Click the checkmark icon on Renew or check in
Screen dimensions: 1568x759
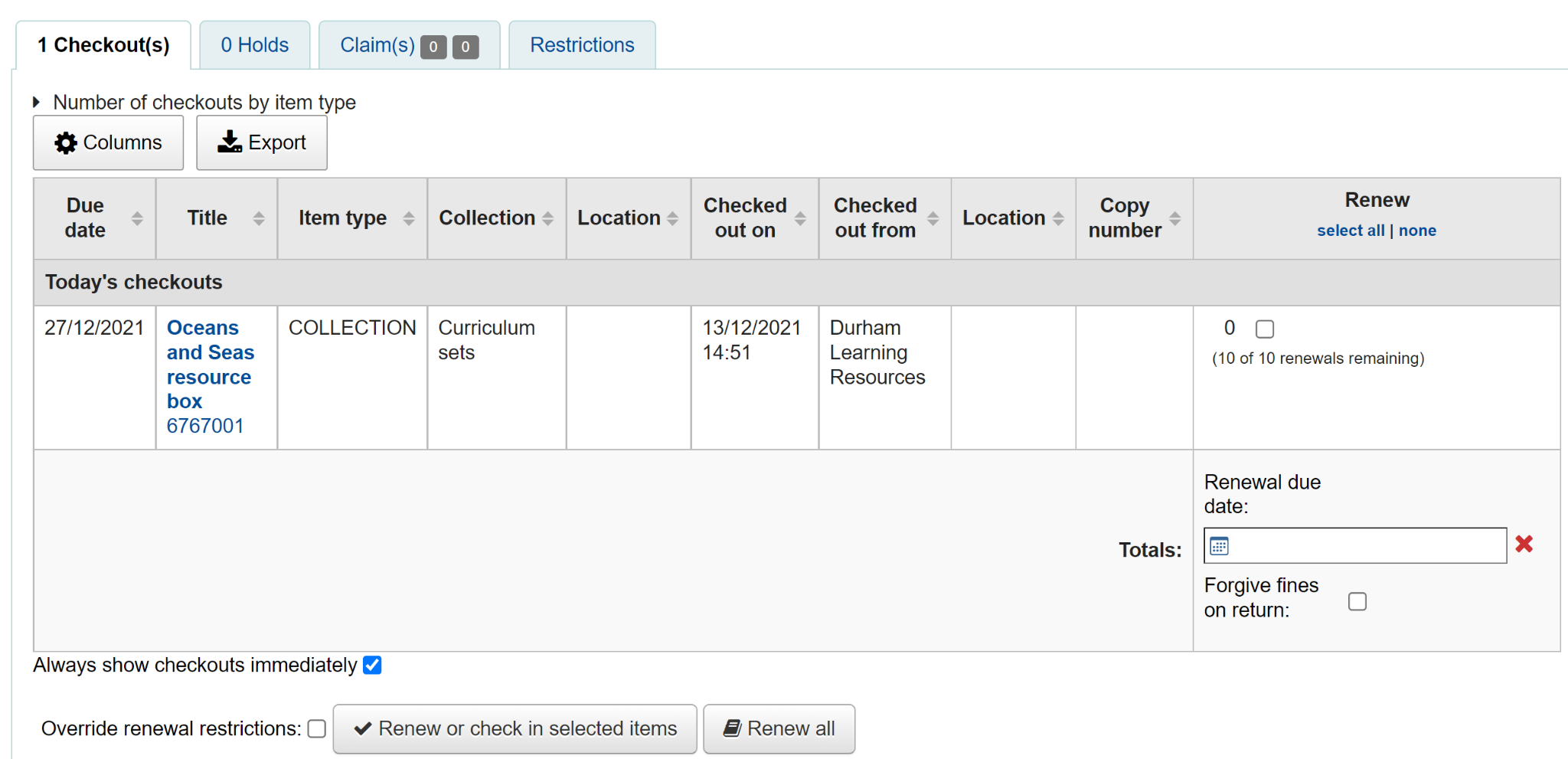point(364,728)
